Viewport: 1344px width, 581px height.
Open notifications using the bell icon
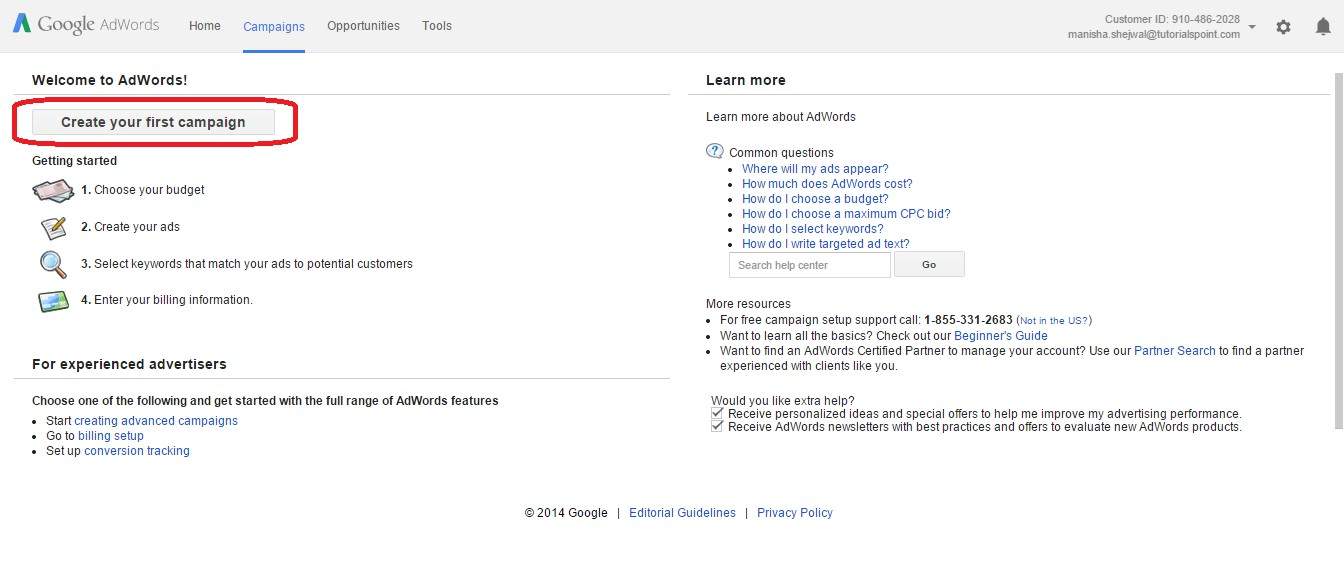1322,27
